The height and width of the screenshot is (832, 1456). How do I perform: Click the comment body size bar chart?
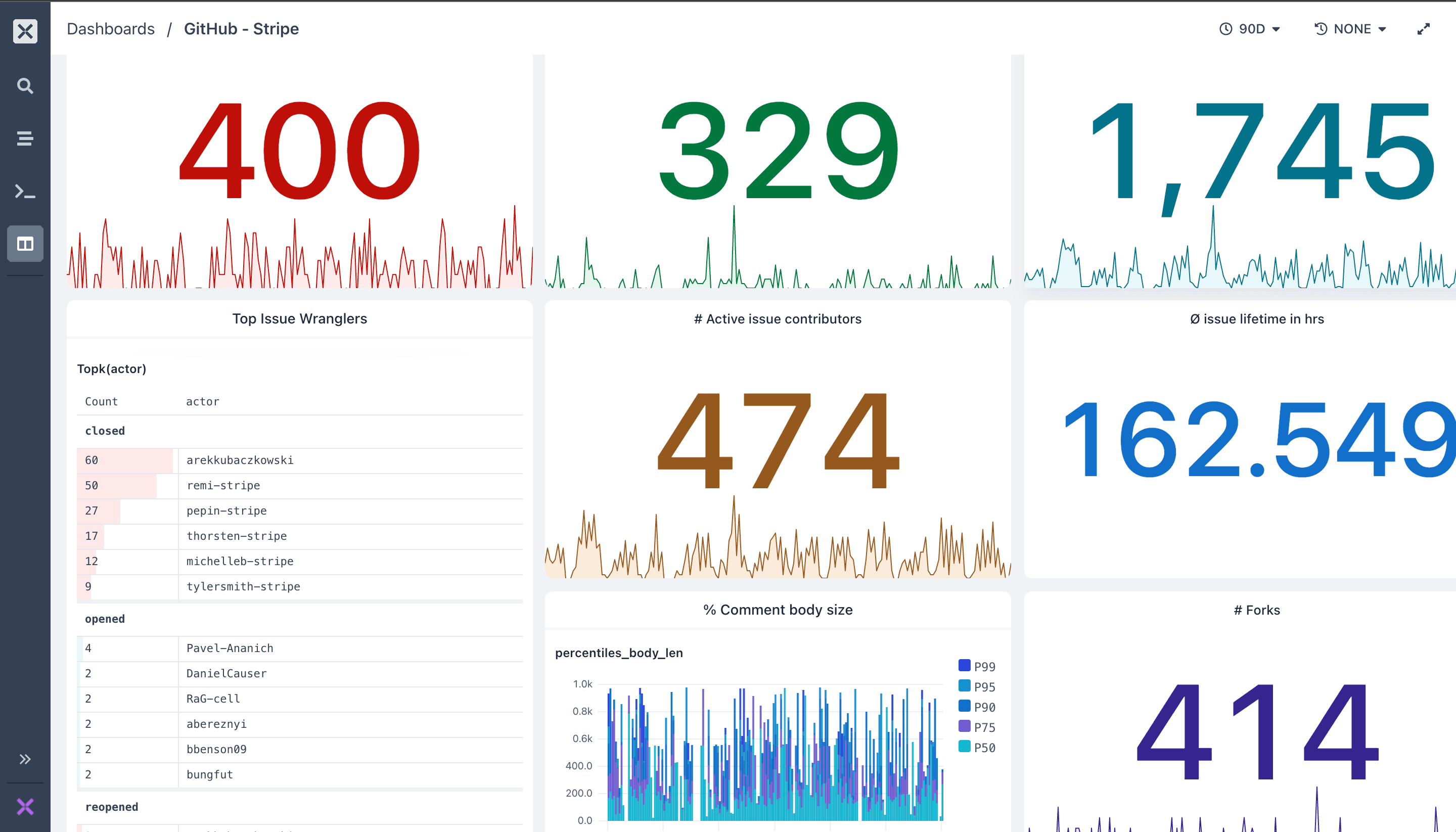(775, 754)
